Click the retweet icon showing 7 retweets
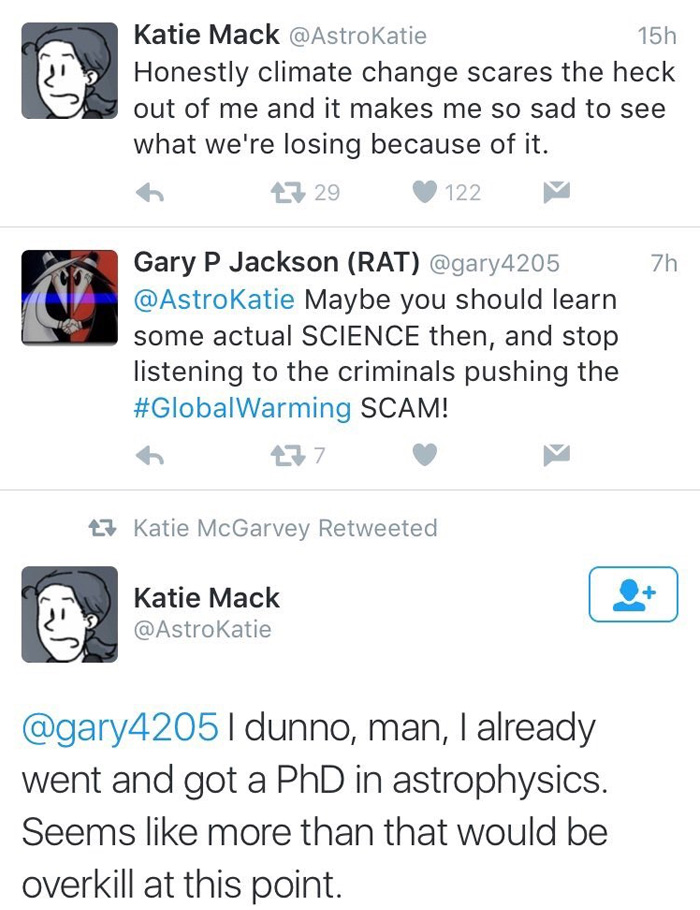 click(x=290, y=455)
